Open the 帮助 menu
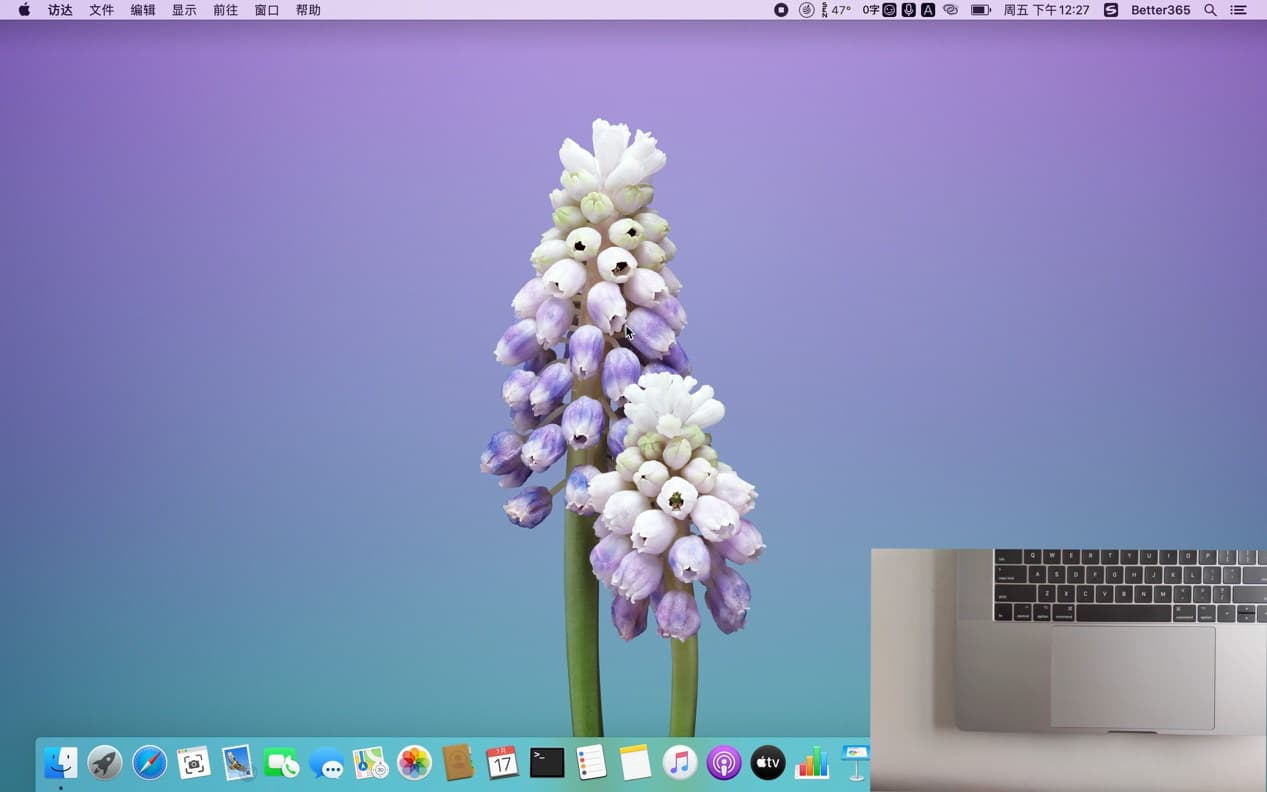Image resolution: width=1267 pixels, height=792 pixels. [x=308, y=10]
